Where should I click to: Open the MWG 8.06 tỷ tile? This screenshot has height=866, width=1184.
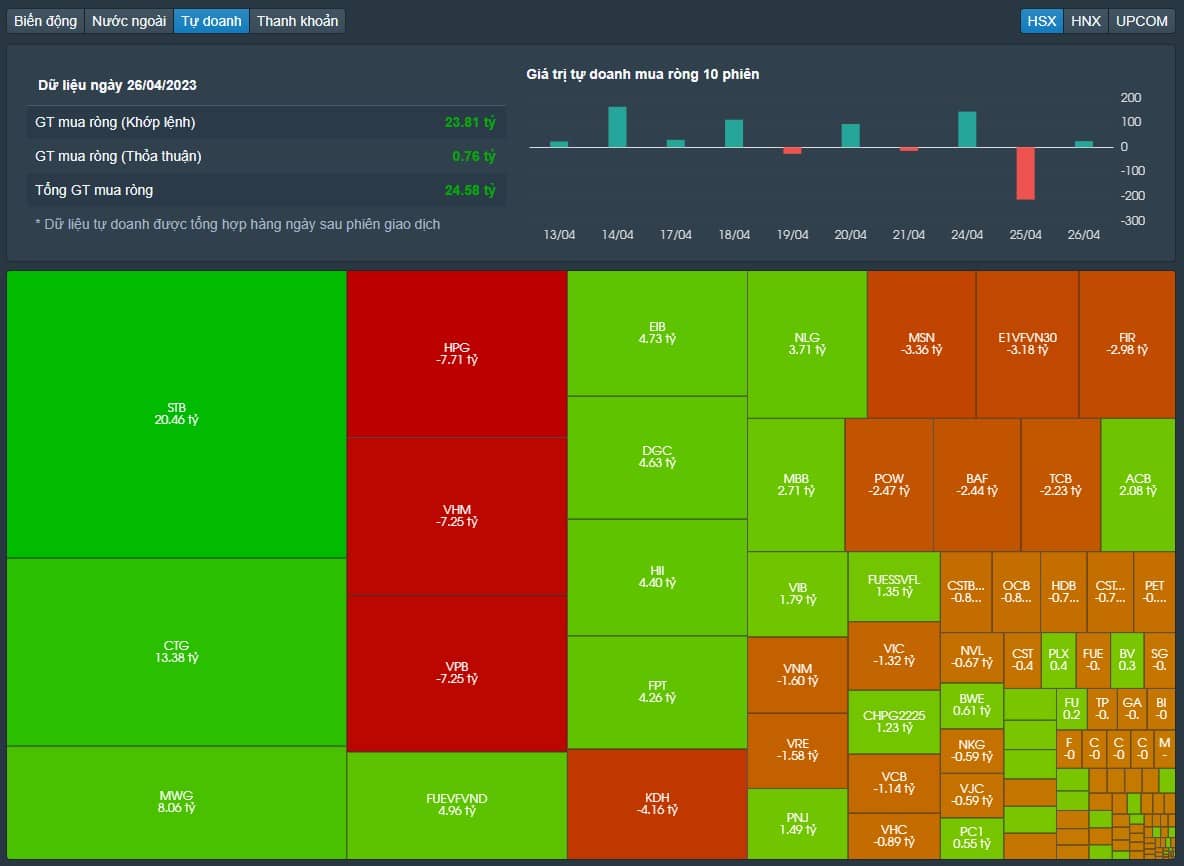click(x=177, y=802)
